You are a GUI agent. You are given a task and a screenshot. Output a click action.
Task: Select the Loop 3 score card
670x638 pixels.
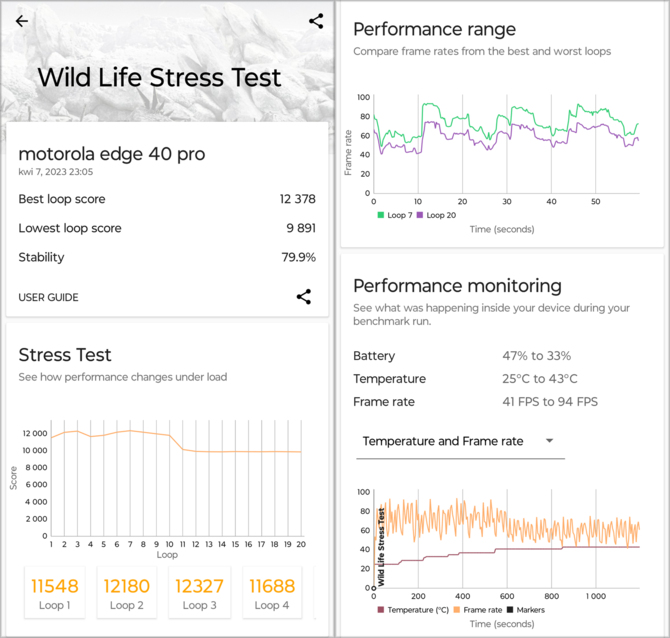tap(200, 592)
